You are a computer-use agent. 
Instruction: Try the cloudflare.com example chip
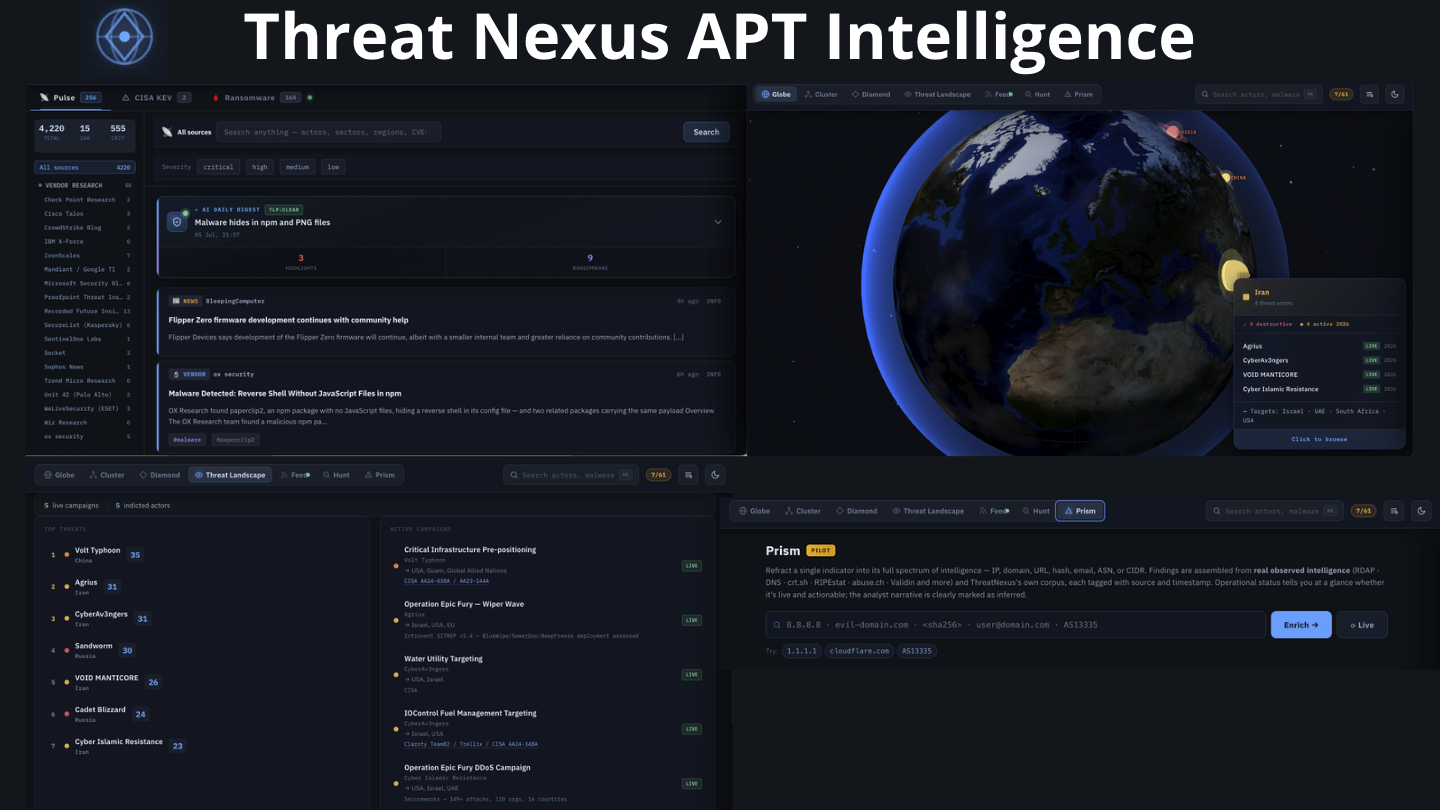[x=859, y=651]
